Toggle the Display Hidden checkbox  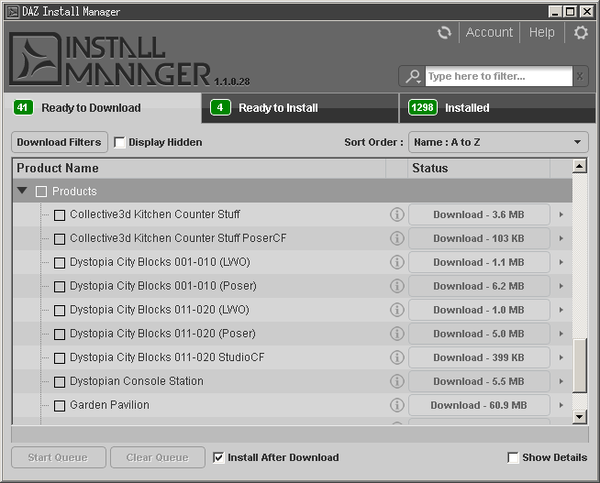pyautogui.click(x=119, y=142)
